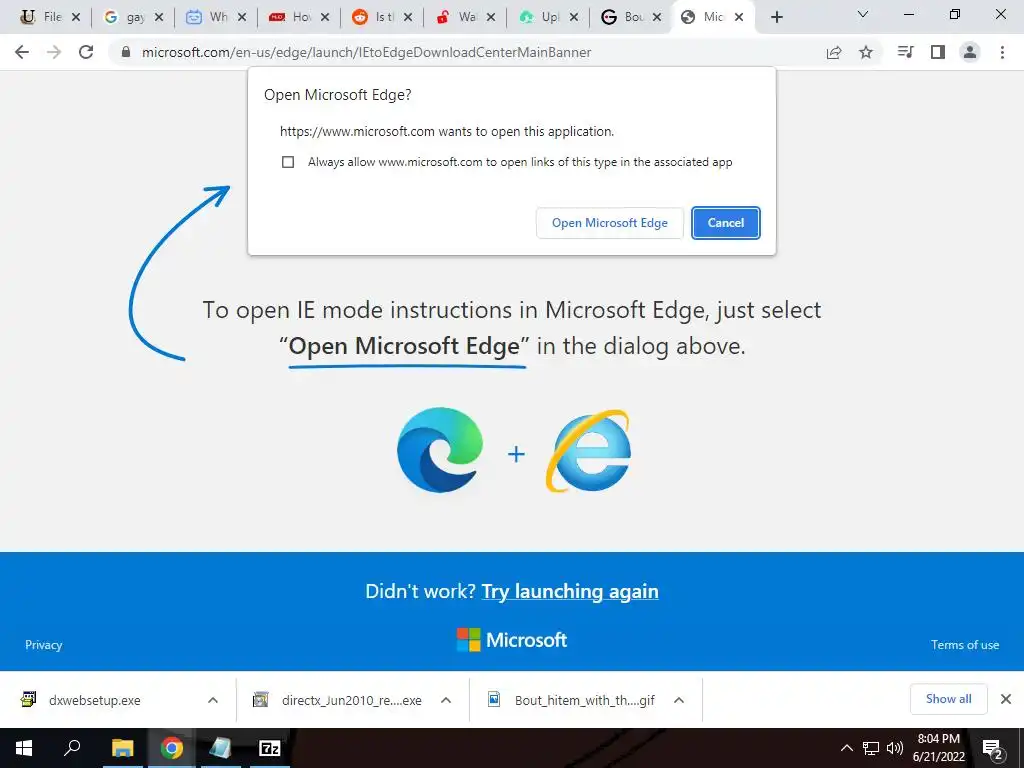Close the downloads bar
The height and width of the screenshot is (768, 1024).
tap(1006, 699)
